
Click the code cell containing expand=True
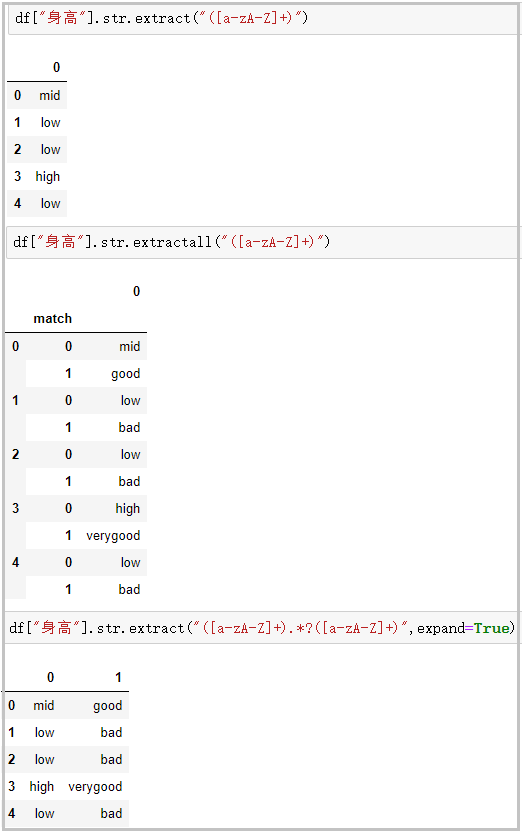coord(263,628)
